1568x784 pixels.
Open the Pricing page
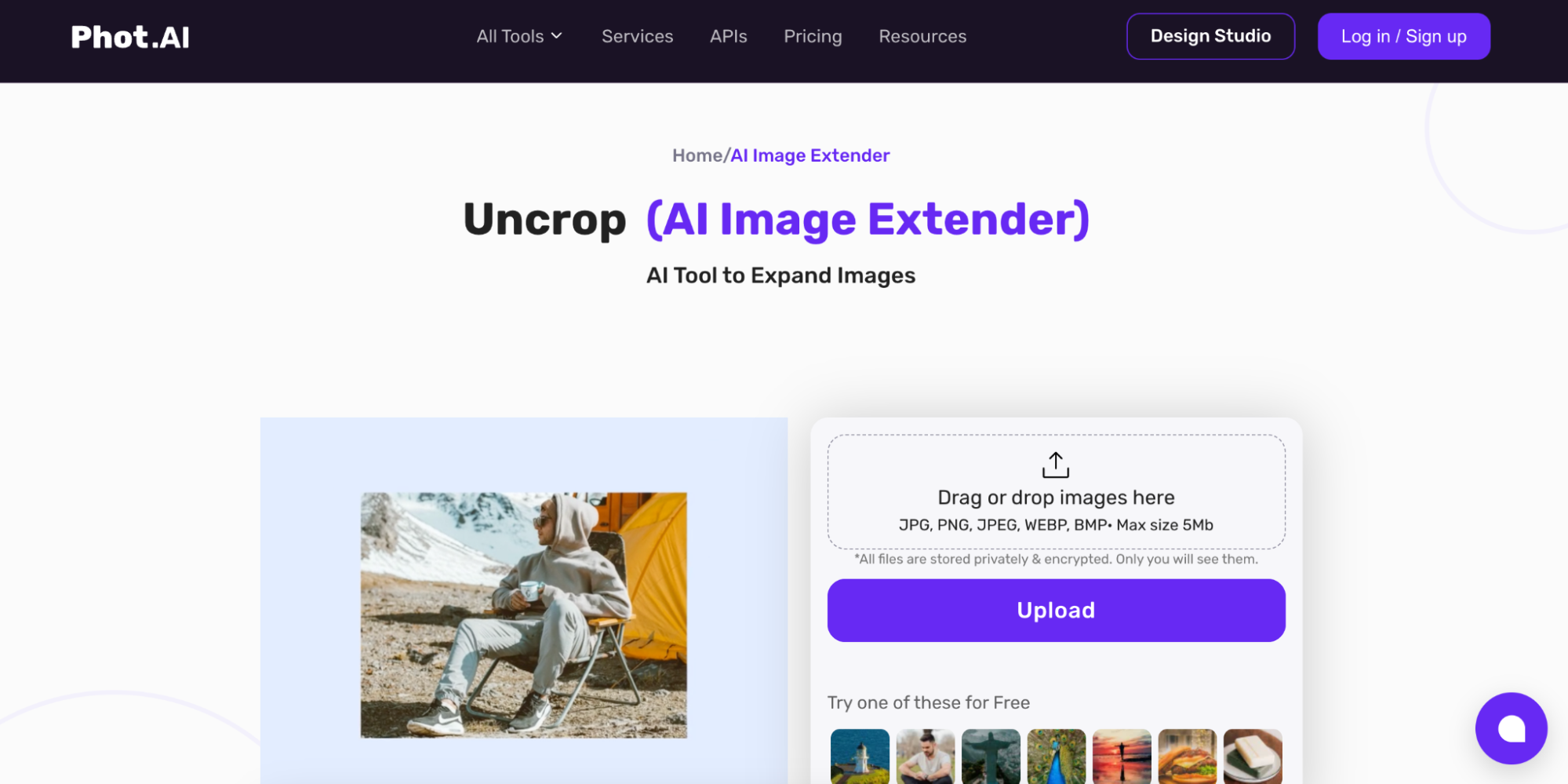(x=813, y=36)
